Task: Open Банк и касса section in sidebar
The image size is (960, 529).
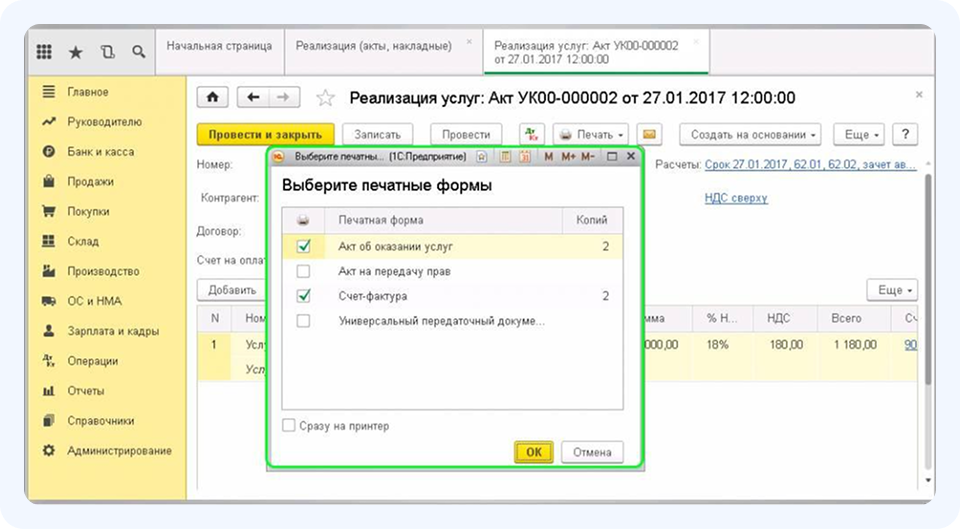Action: coord(100,152)
